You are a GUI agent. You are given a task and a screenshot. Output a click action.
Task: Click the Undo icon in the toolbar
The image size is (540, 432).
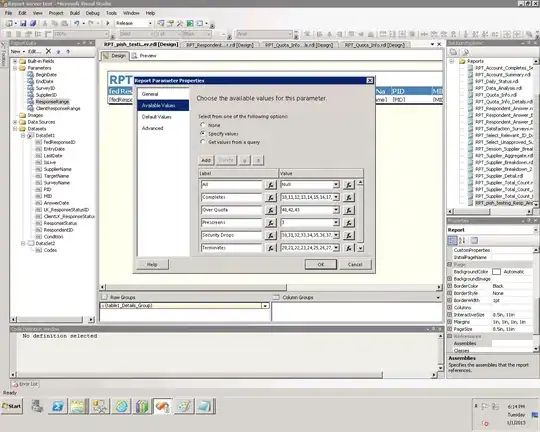[76, 23]
